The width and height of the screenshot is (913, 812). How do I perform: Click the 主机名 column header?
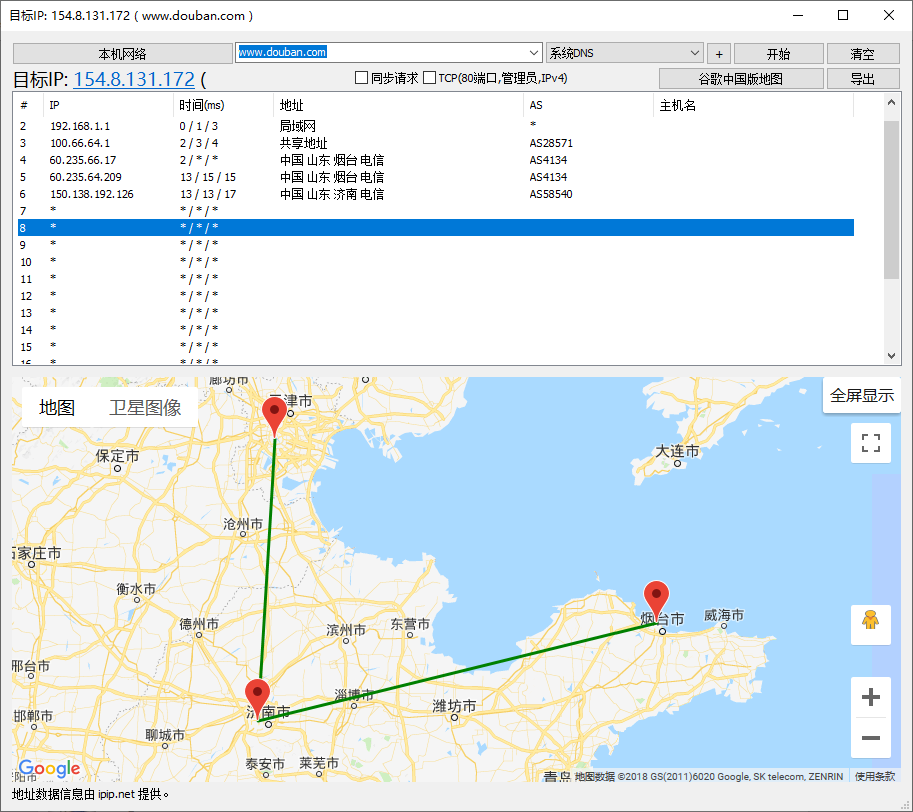753,105
